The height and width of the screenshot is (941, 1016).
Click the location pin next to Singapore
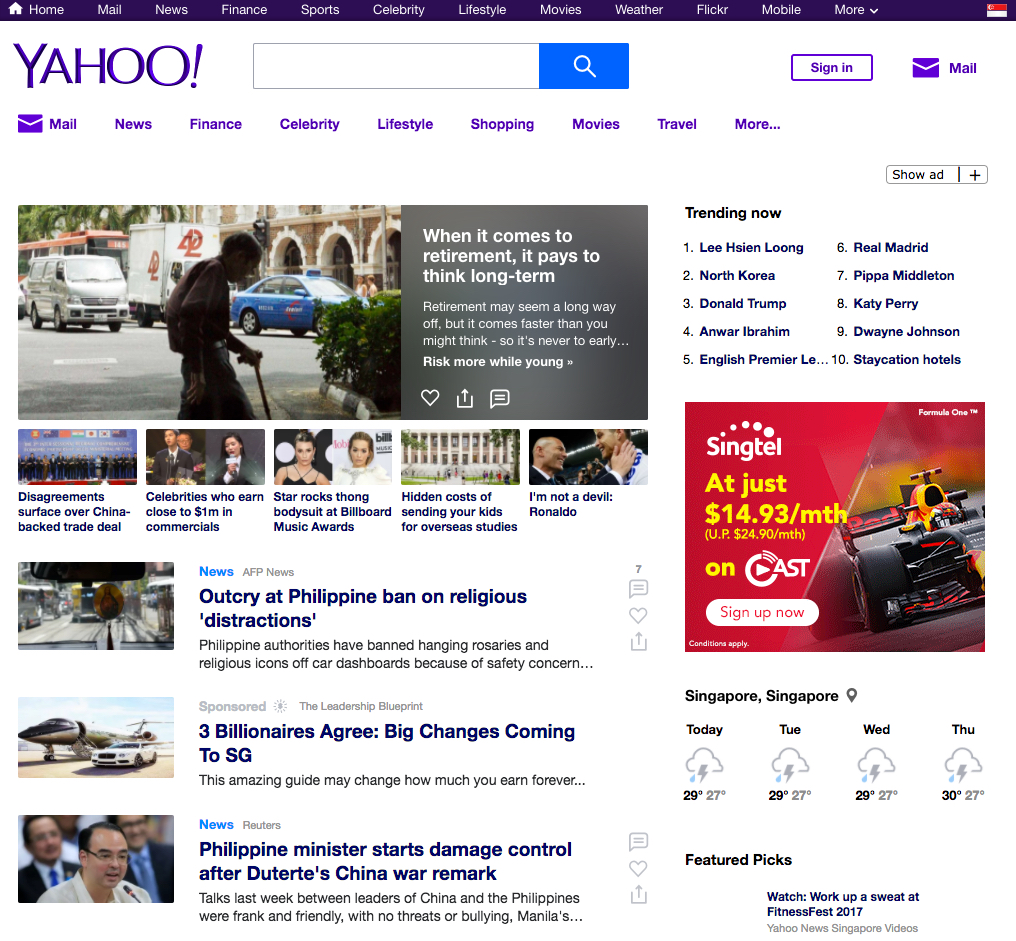(x=852, y=695)
